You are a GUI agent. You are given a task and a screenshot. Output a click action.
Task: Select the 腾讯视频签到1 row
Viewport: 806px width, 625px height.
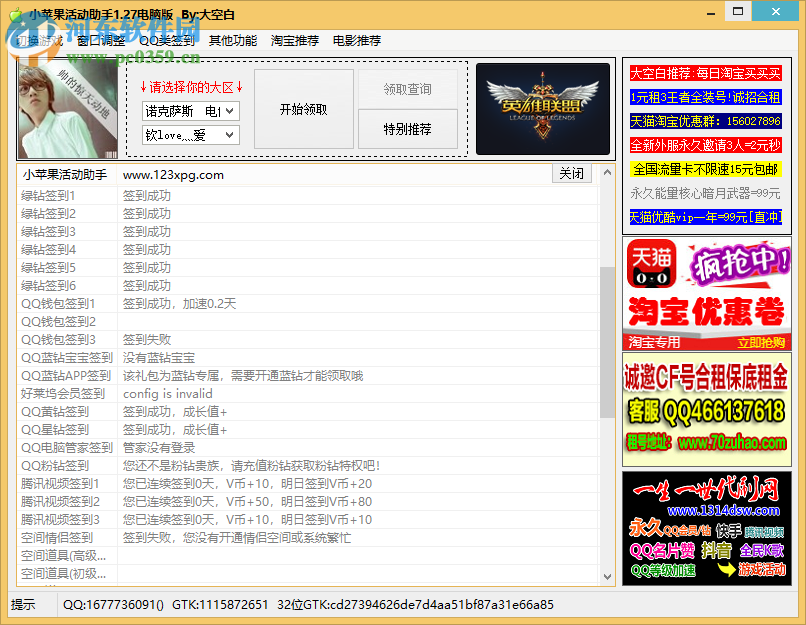(x=307, y=484)
